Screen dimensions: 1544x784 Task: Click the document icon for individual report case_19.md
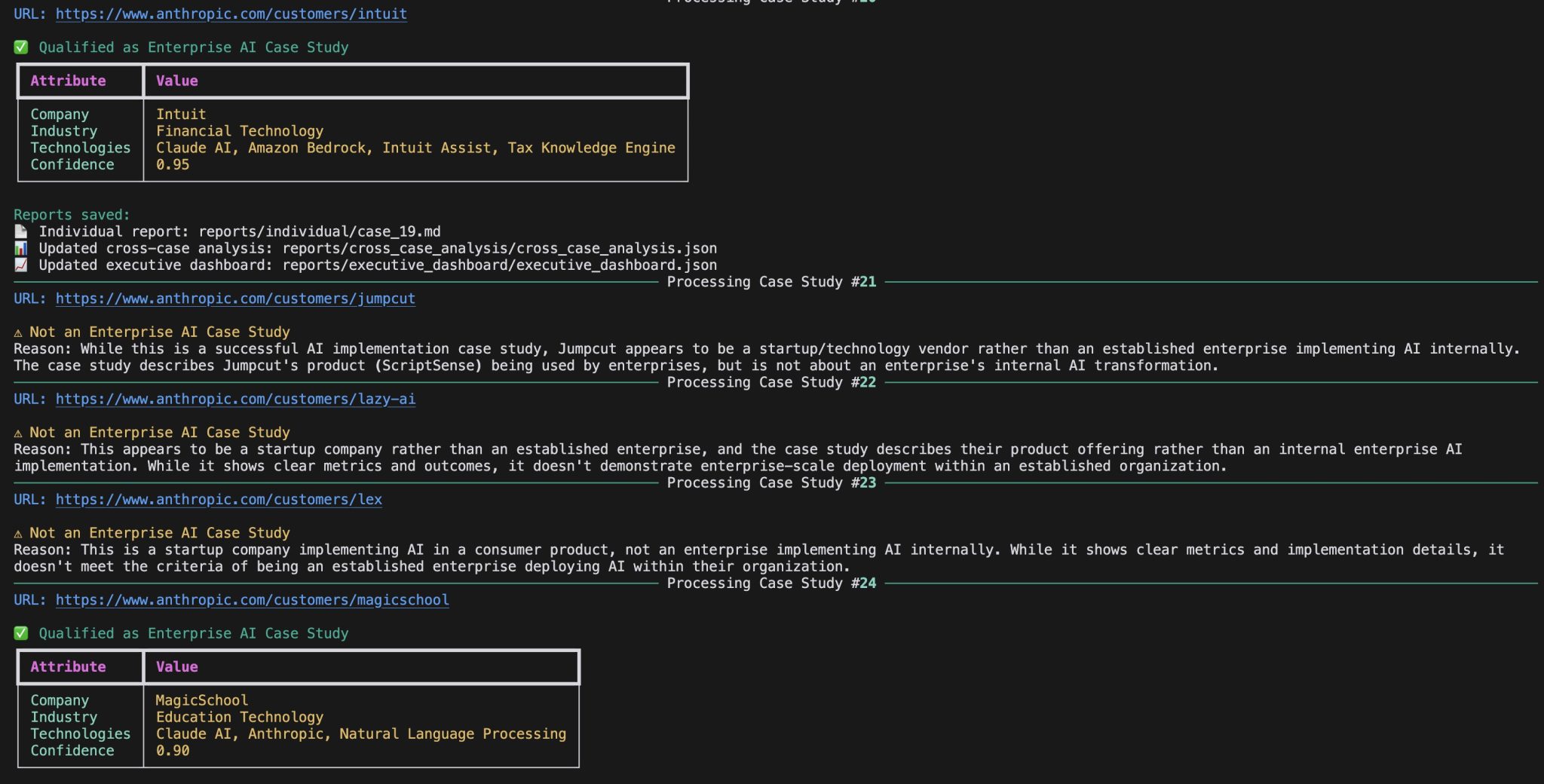tap(21, 231)
